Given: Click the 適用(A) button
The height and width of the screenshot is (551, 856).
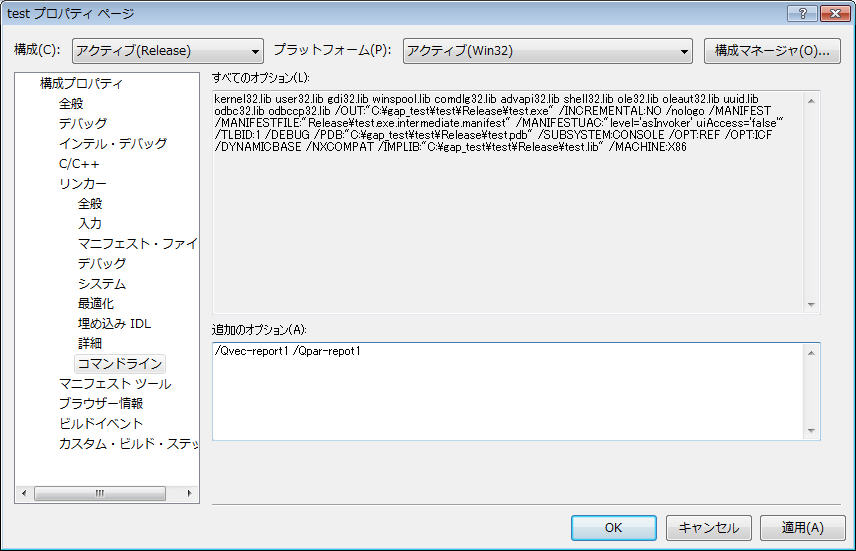Looking at the screenshot, I should (x=802, y=528).
